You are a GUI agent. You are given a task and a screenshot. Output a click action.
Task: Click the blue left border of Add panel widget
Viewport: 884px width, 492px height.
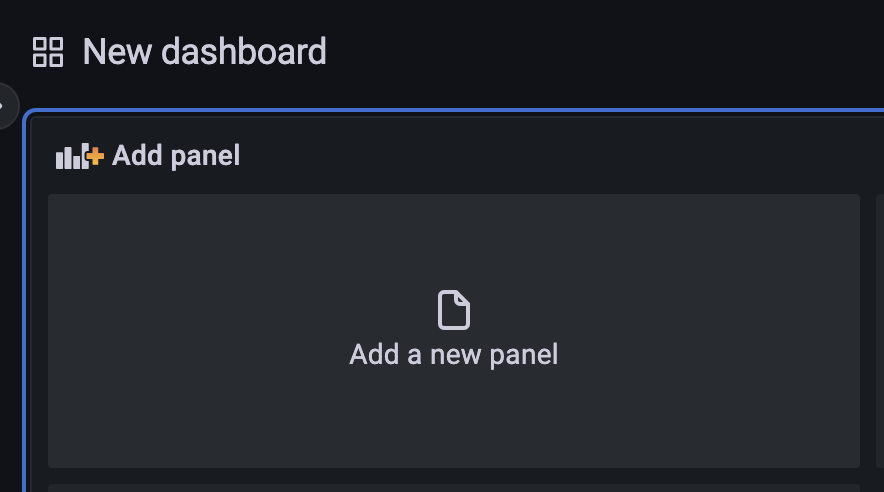pos(25,304)
